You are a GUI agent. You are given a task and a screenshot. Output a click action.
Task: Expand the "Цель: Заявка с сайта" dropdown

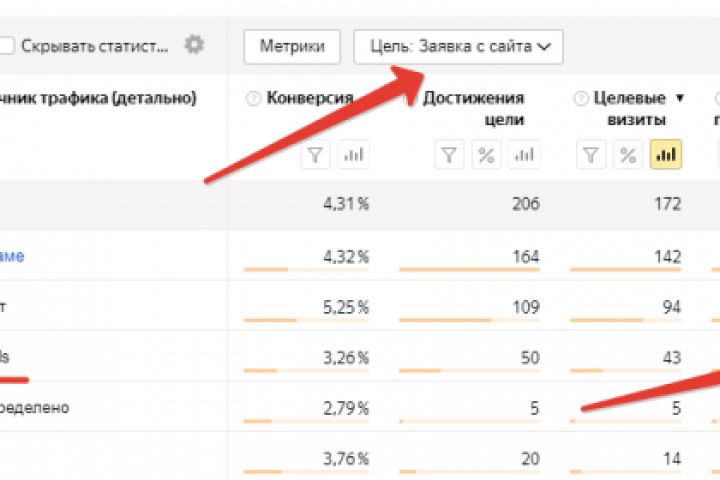click(458, 46)
